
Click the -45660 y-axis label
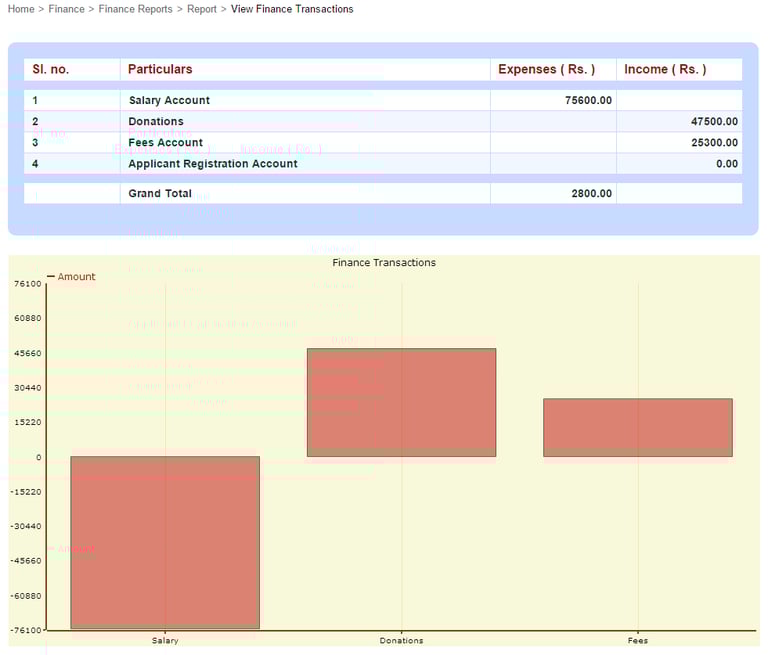point(26,561)
